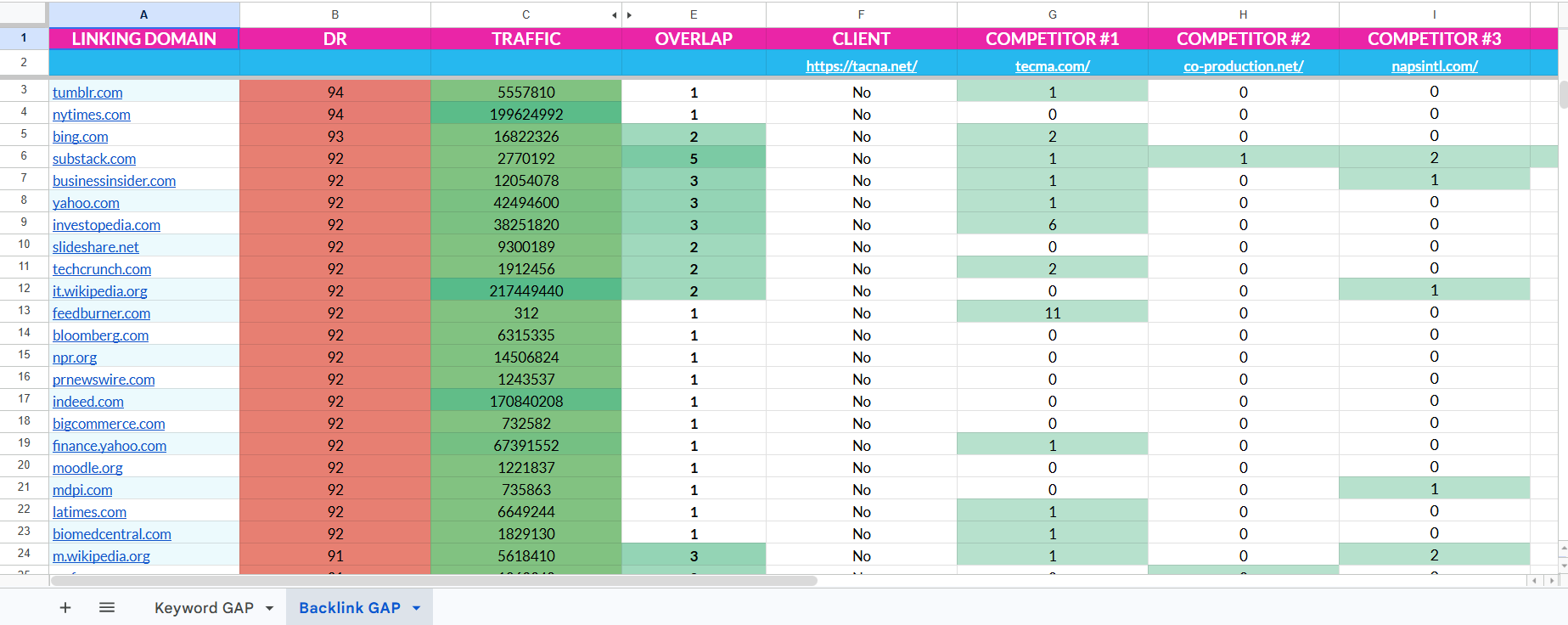Select the DR header cell
1568x625 pixels.
point(335,39)
